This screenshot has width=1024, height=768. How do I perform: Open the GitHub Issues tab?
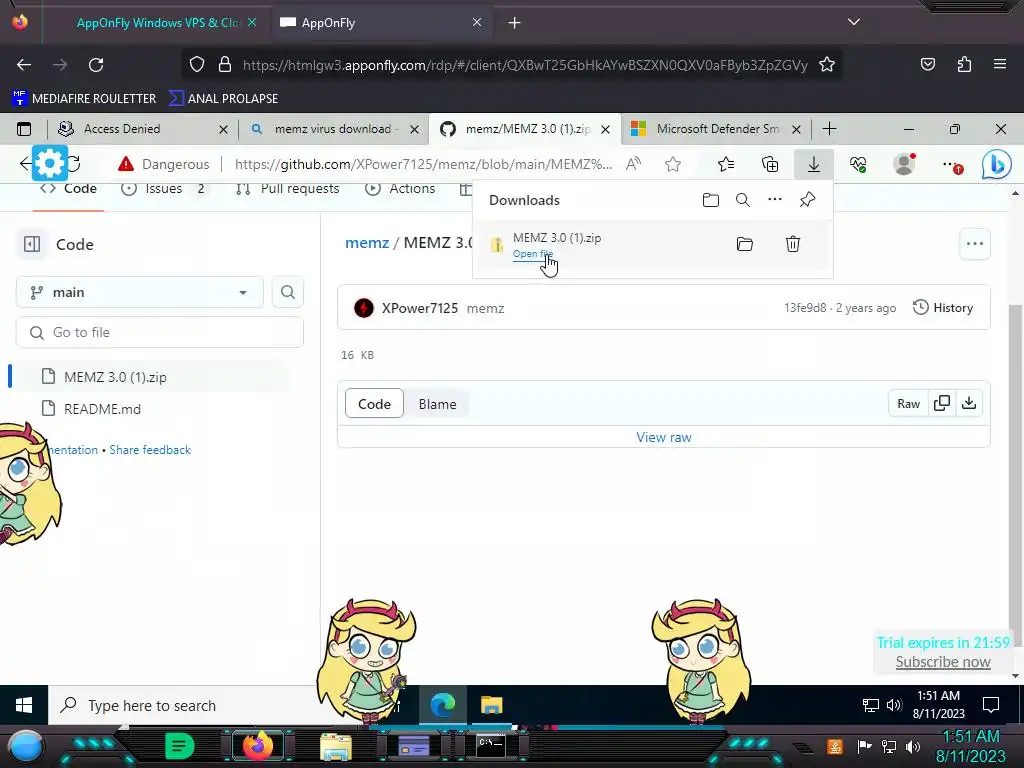163,189
